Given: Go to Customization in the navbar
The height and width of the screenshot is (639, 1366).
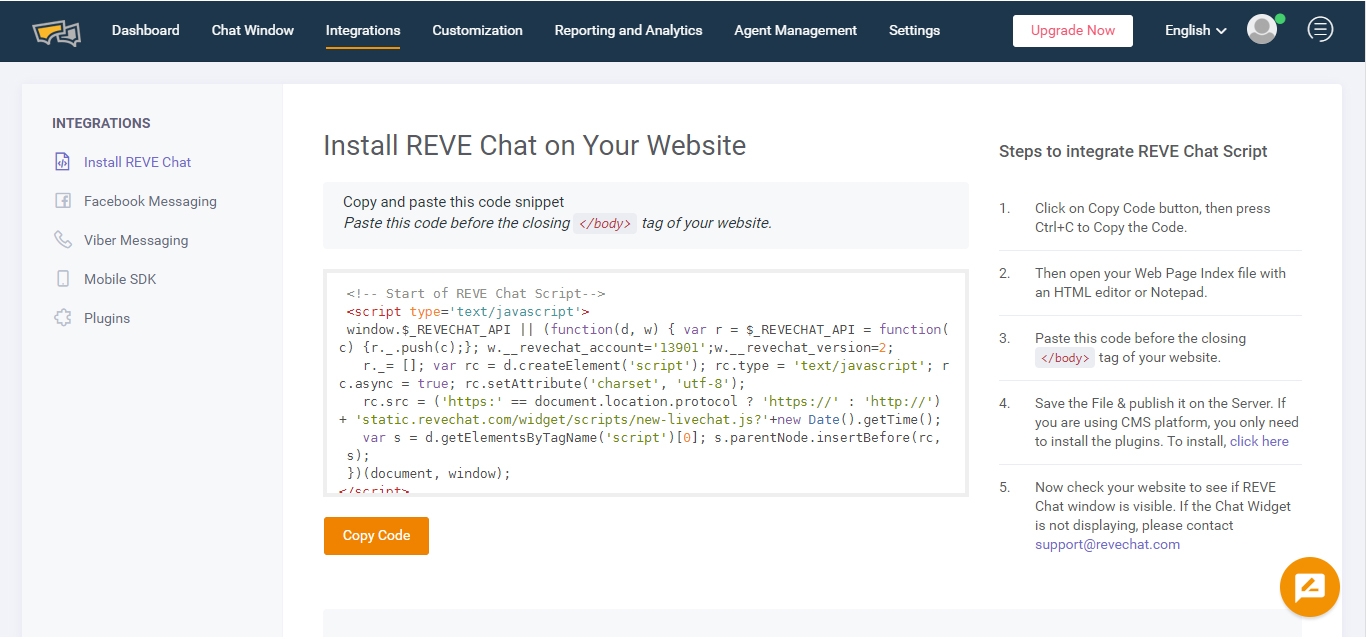Looking at the screenshot, I should pos(477,30).
